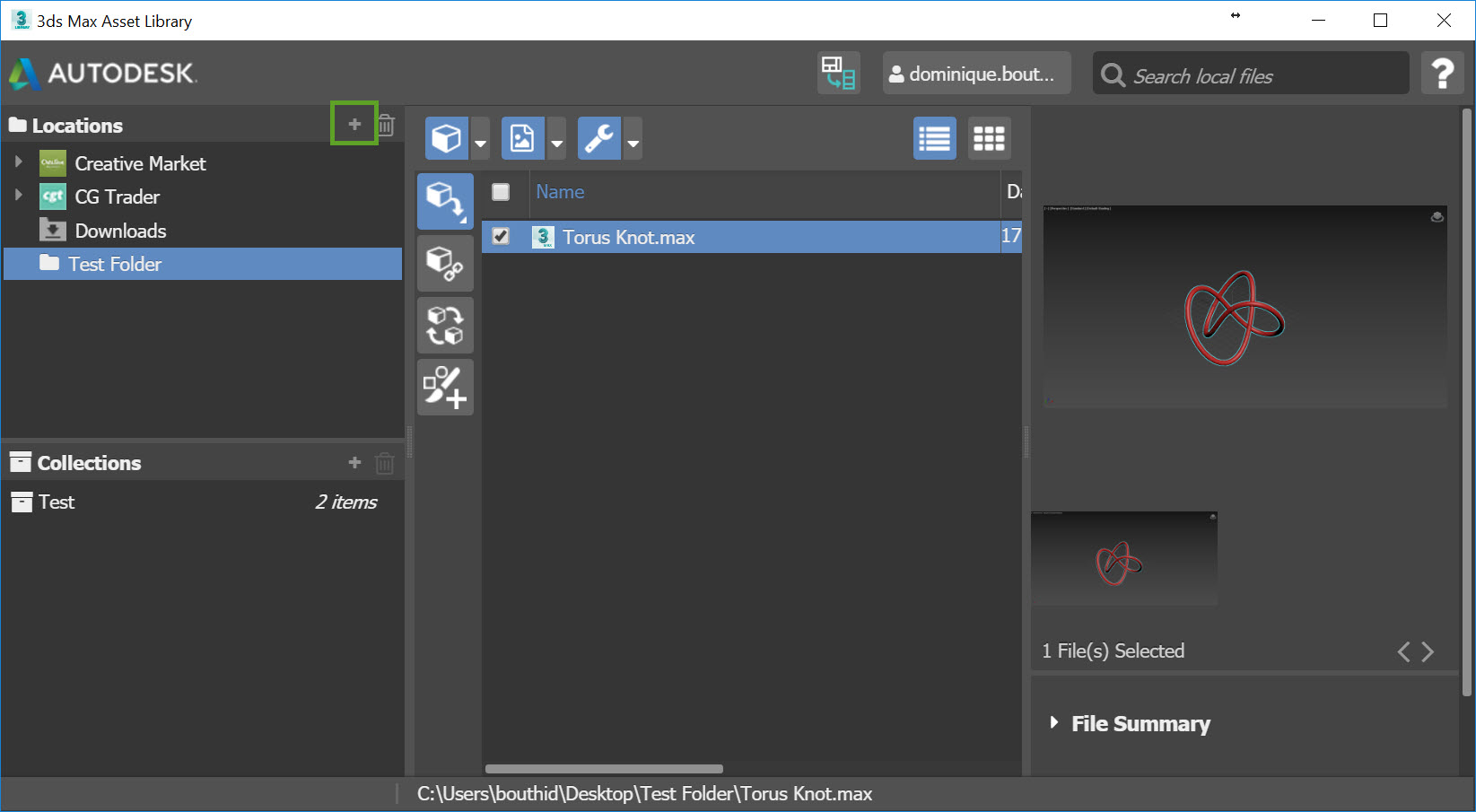Click the file list horizontal scrollbar
This screenshot has height=812, width=1476.
pyautogui.click(x=604, y=769)
